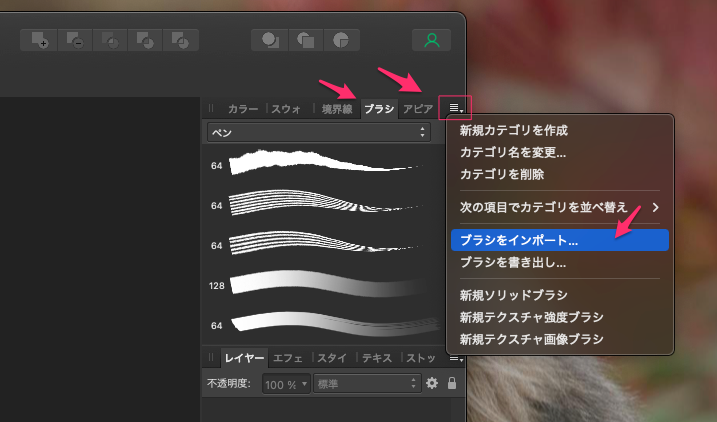
Task: Click the Insert behind selection toolbar icon
Action: 270,40
